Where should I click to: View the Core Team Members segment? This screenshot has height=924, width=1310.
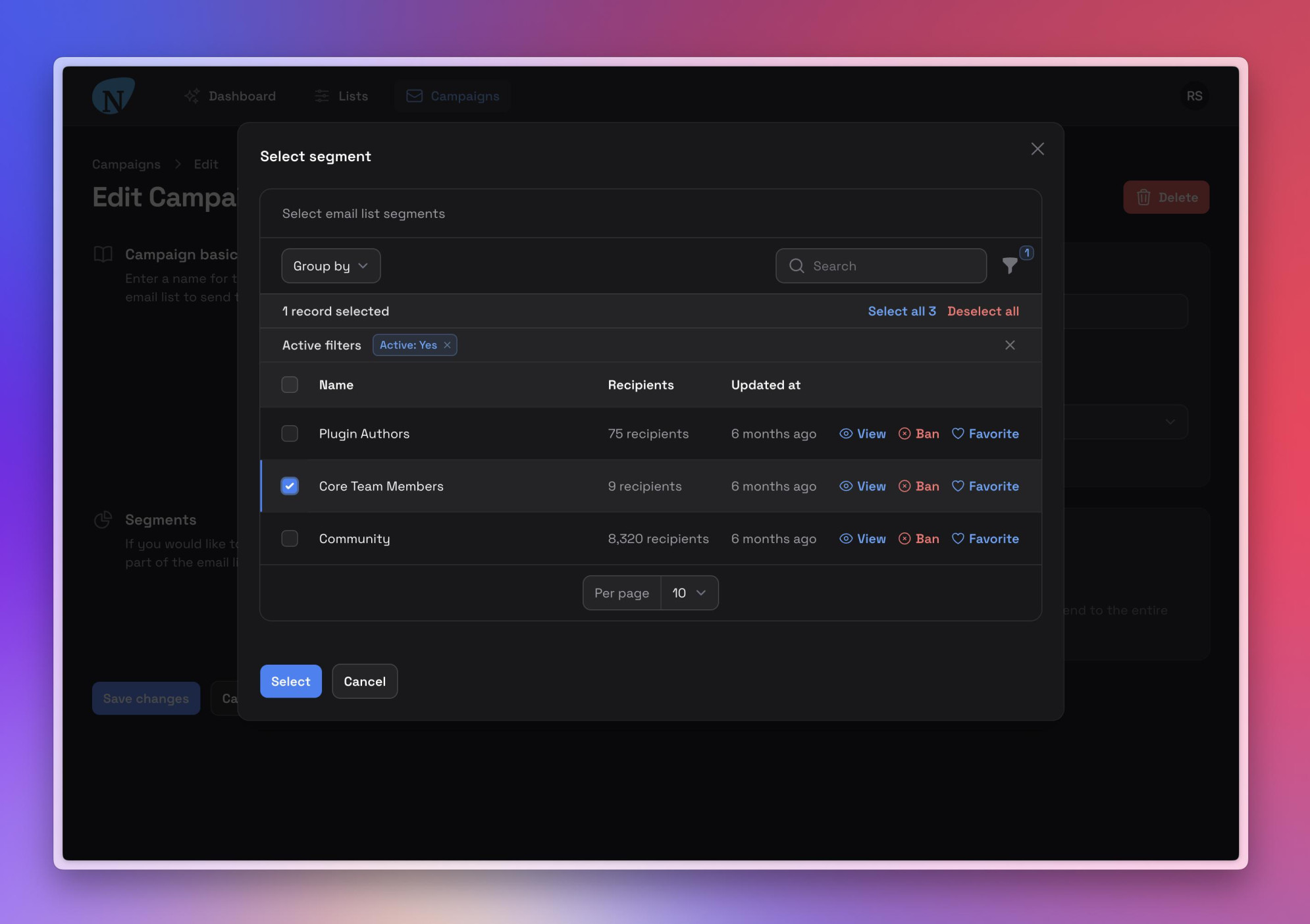click(x=862, y=486)
